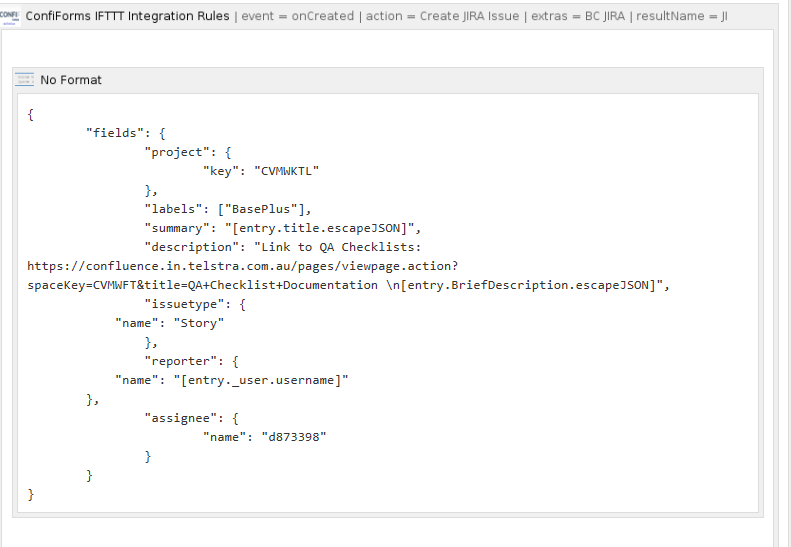This screenshot has height=547, width=791.
Task: Click the extras = BC JIRA parameter
Action: coord(578,16)
